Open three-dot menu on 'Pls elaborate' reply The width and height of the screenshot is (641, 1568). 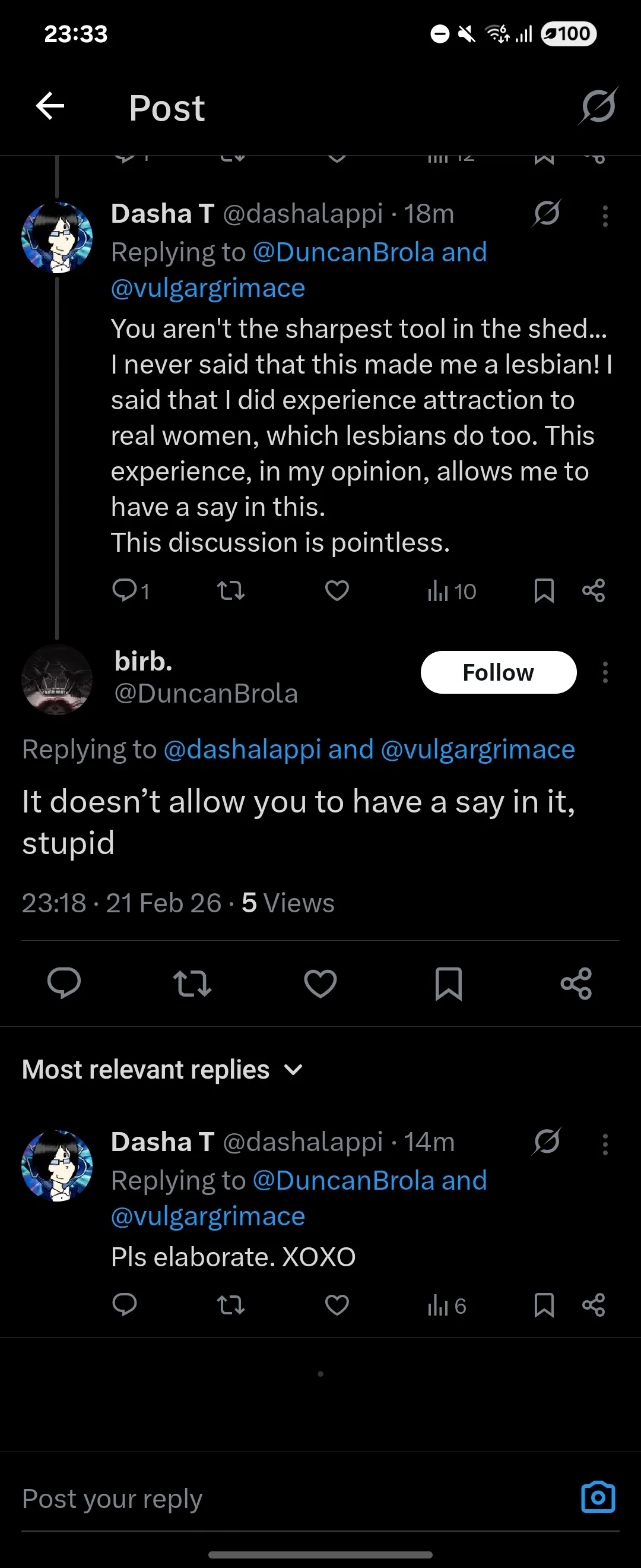(x=605, y=1145)
